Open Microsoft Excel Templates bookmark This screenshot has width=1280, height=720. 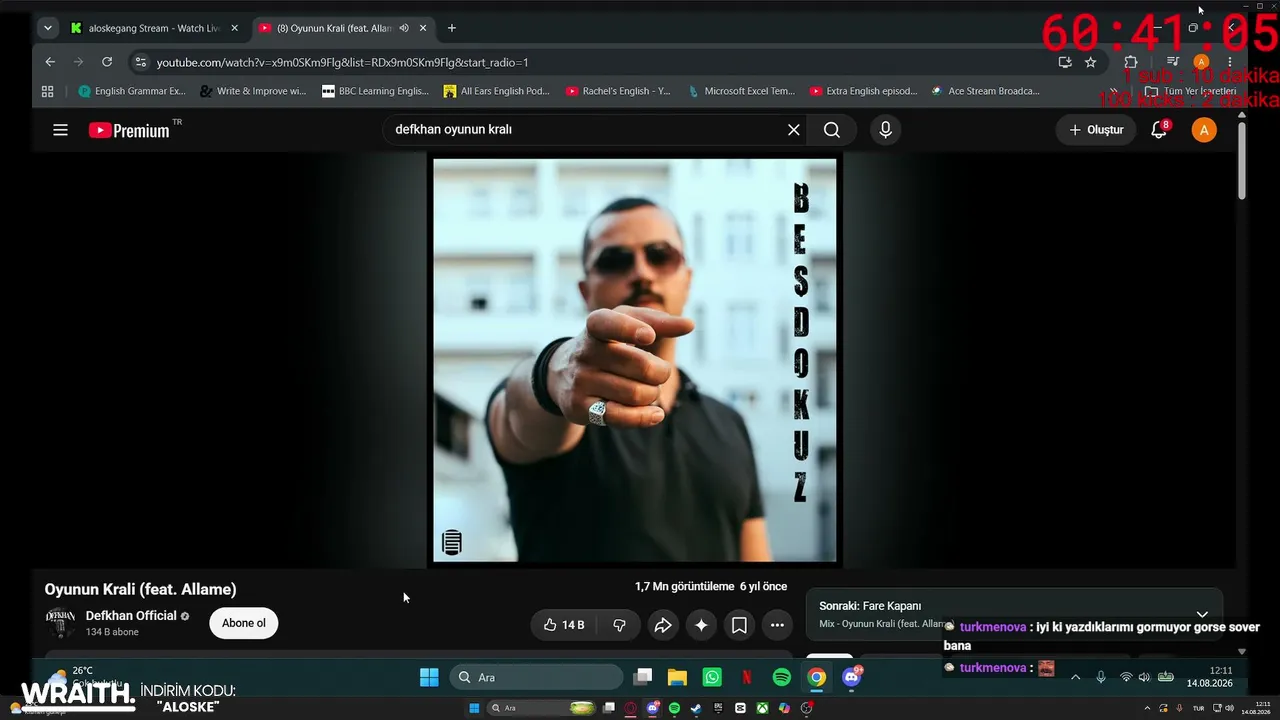point(741,91)
